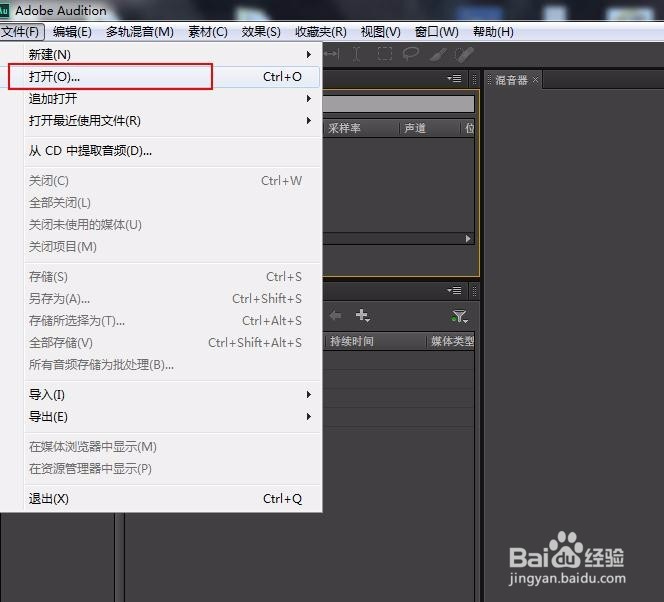
Task: Expand 打开最近使用文件(R) submenu
Action: click(x=172, y=121)
